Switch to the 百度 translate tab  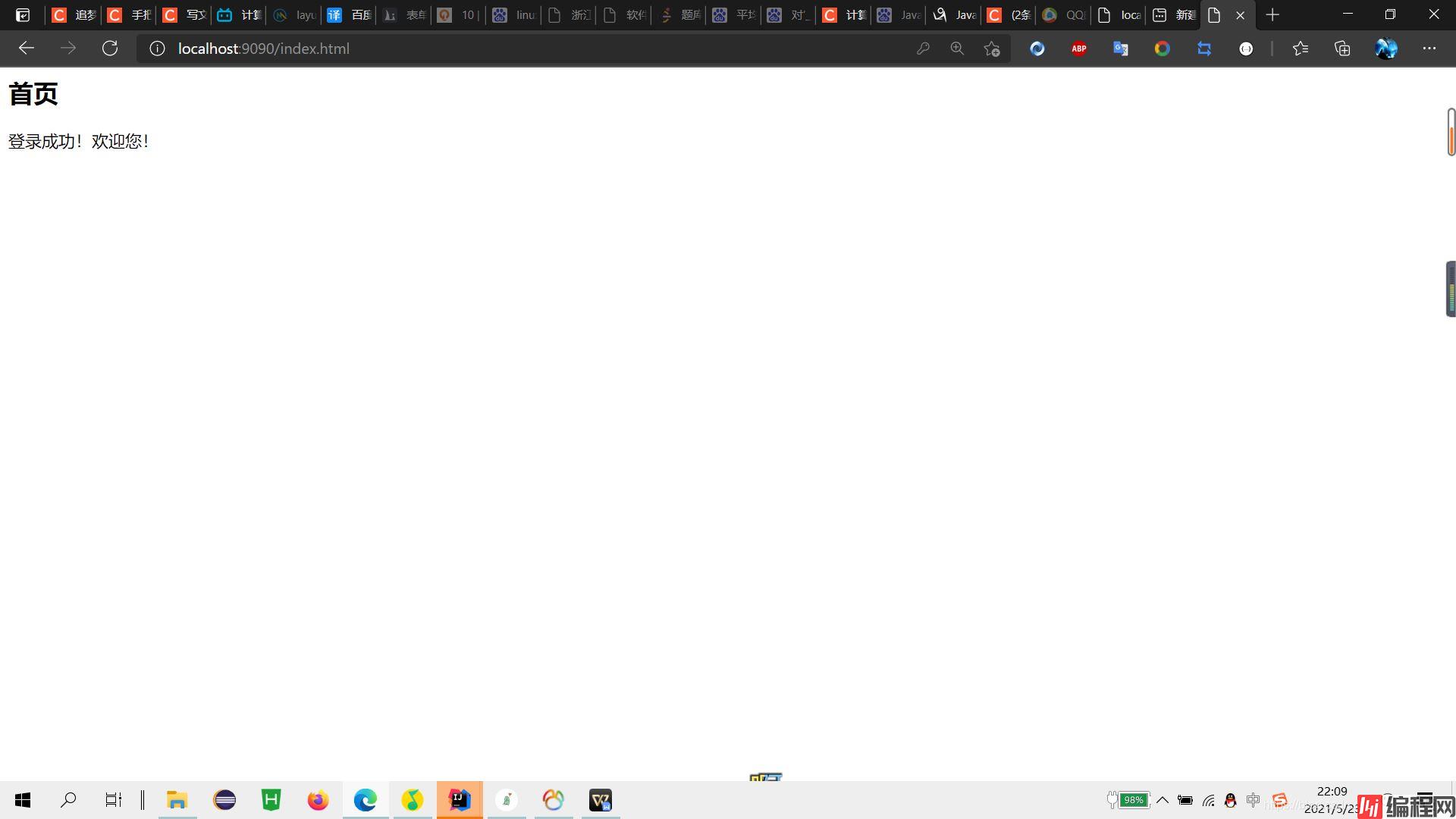coord(349,15)
